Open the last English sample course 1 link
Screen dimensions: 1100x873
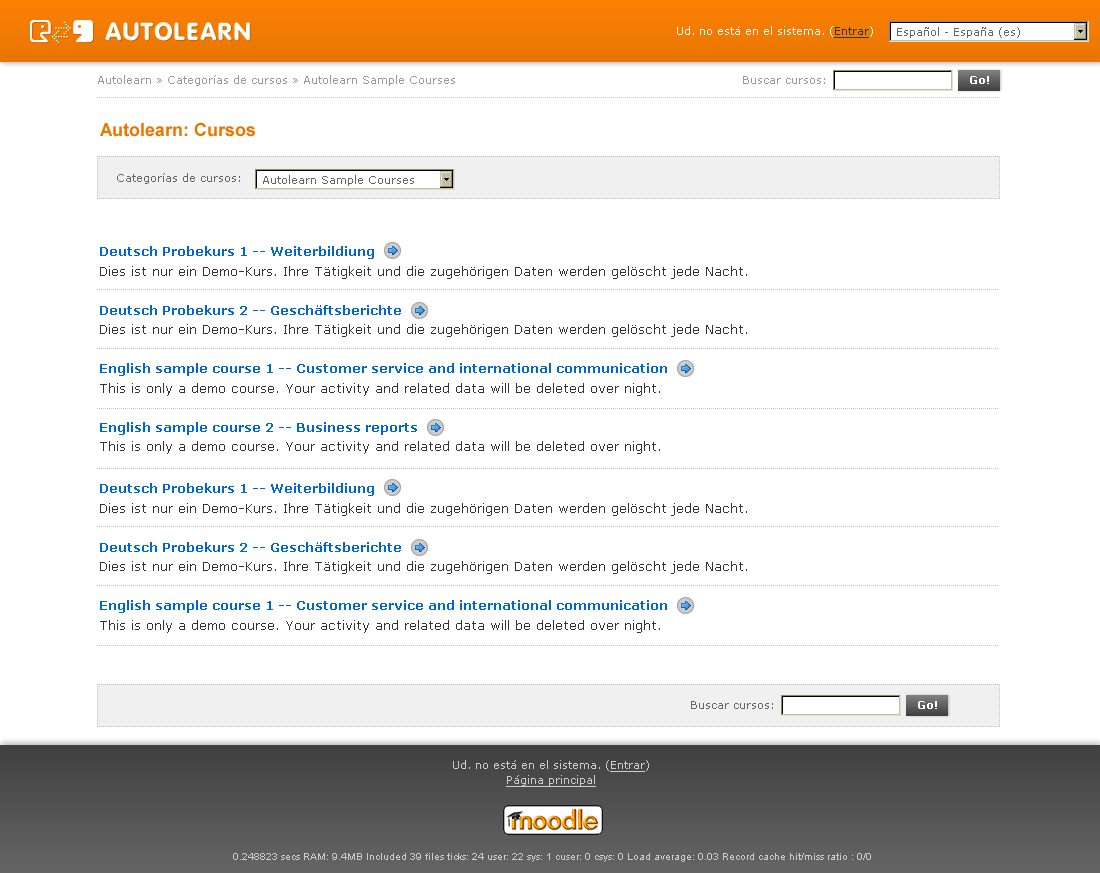pyautogui.click(x=383, y=606)
